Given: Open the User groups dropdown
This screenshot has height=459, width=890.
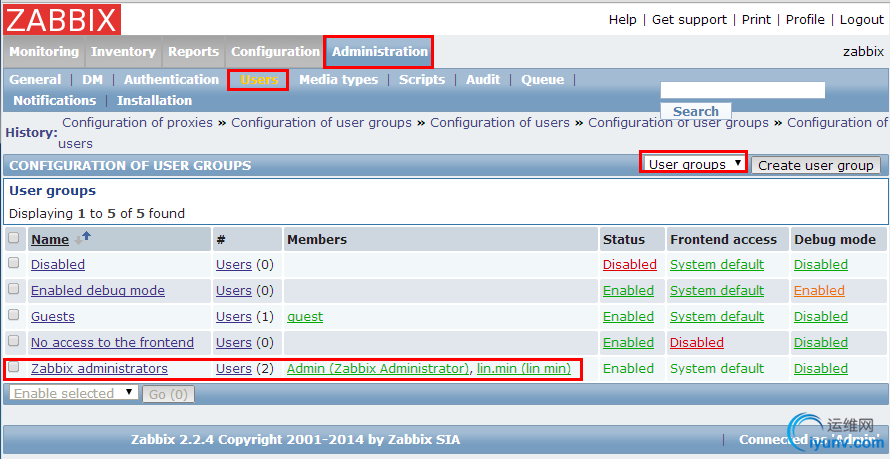Looking at the screenshot, I should (x=695, y=165).
